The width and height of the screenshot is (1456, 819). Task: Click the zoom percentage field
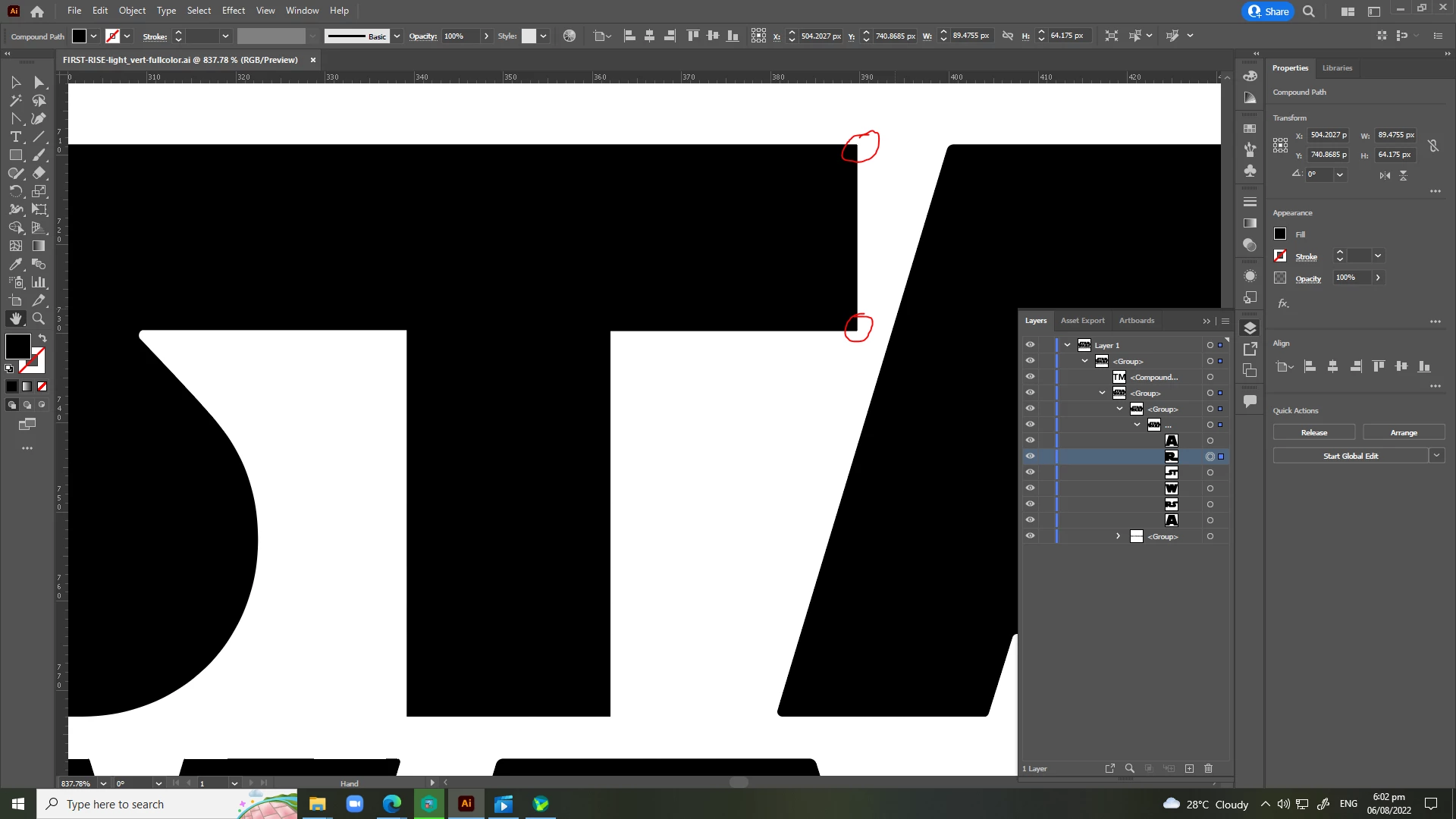point(76,783)
